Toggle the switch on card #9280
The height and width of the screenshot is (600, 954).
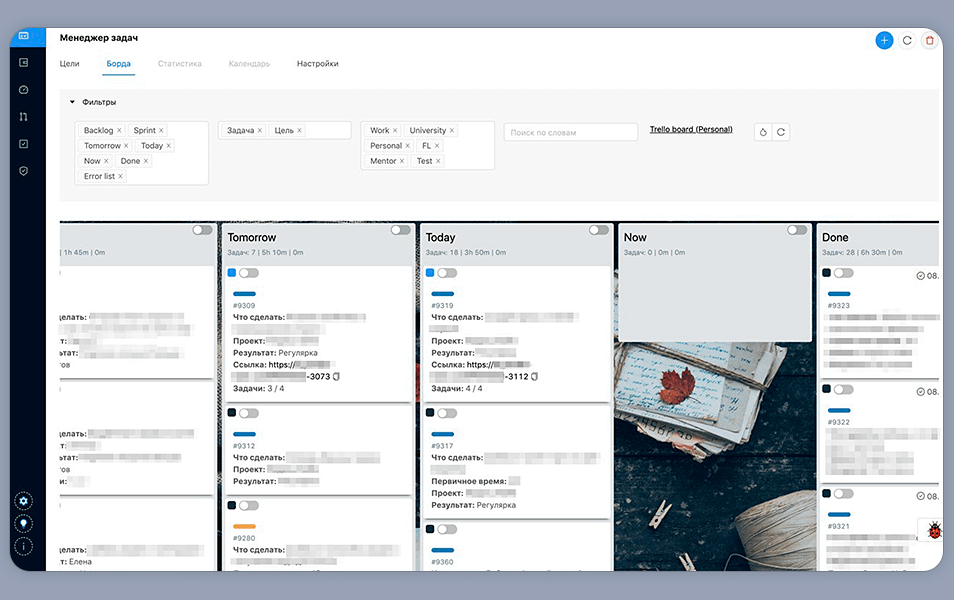pos(249,506)
